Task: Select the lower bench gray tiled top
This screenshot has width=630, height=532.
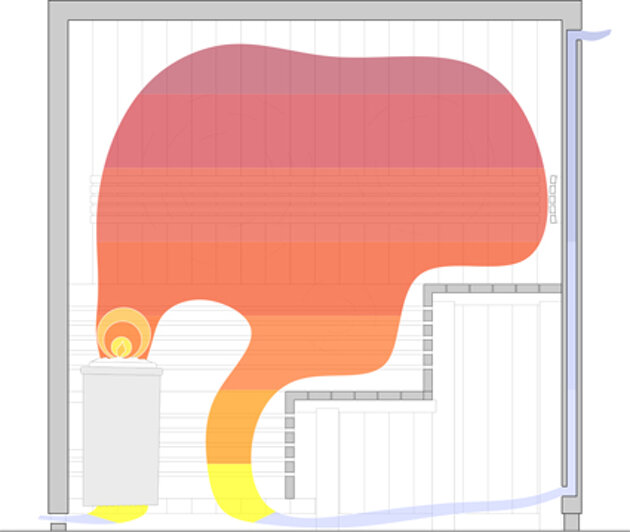Action: tap(359, 396)
